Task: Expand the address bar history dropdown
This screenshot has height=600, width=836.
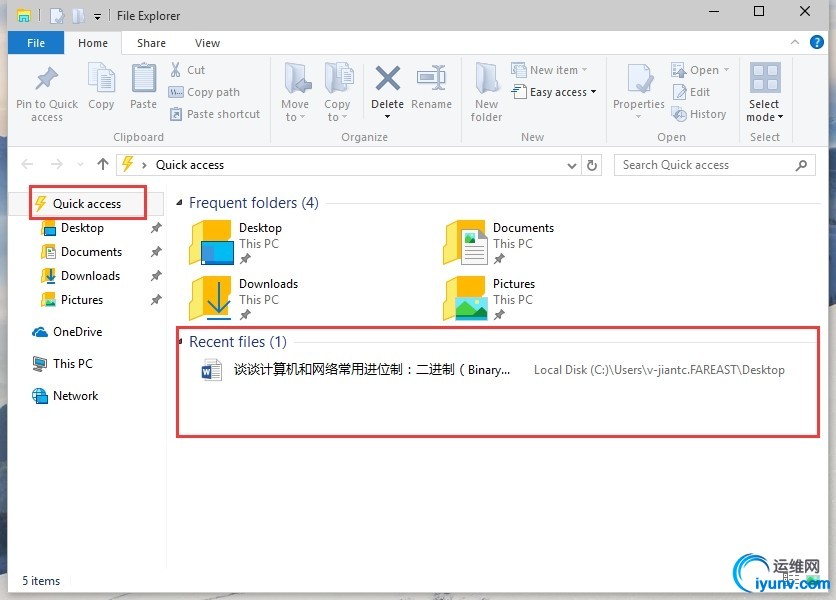Action: [572, 166]
